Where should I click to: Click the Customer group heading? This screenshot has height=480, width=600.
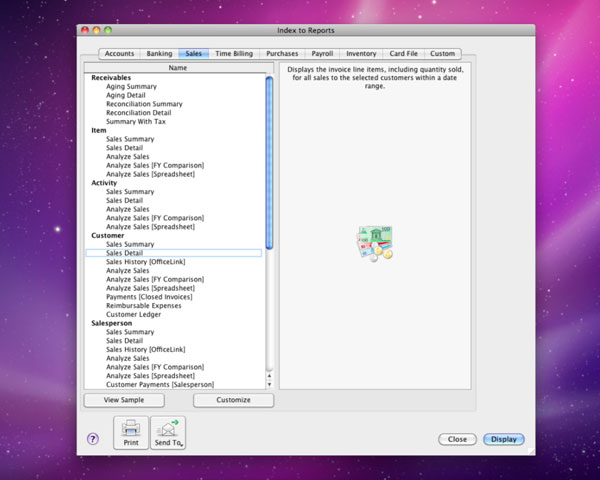(x=108, y=235)
